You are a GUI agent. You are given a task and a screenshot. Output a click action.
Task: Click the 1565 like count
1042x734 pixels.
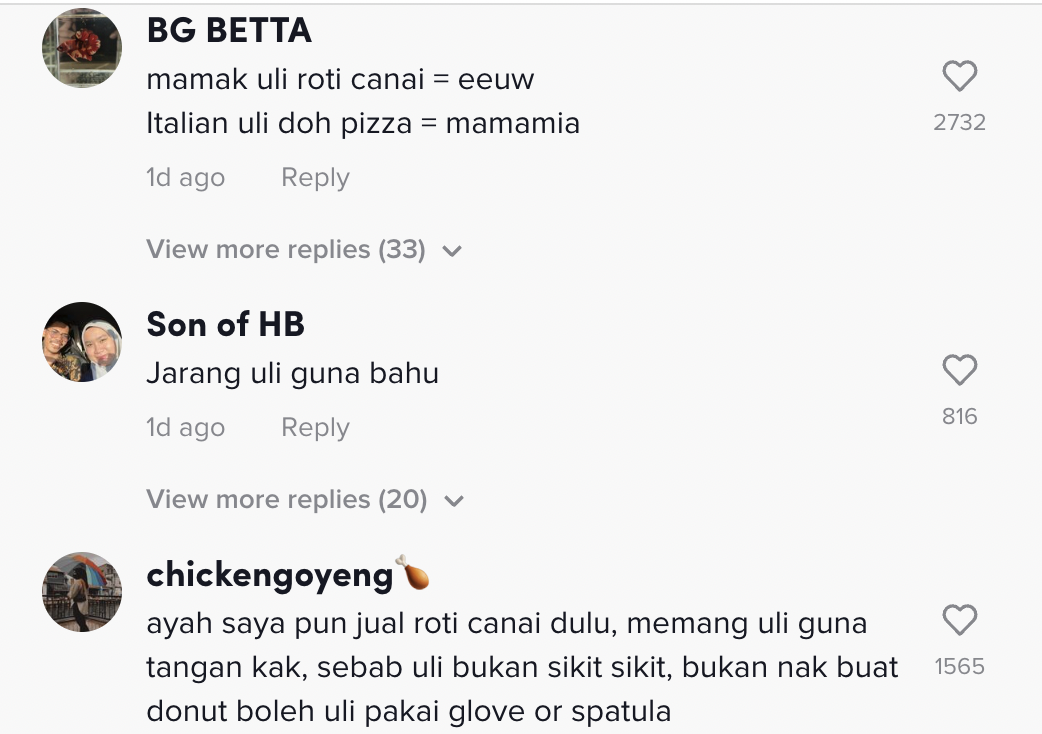[959, 667]
